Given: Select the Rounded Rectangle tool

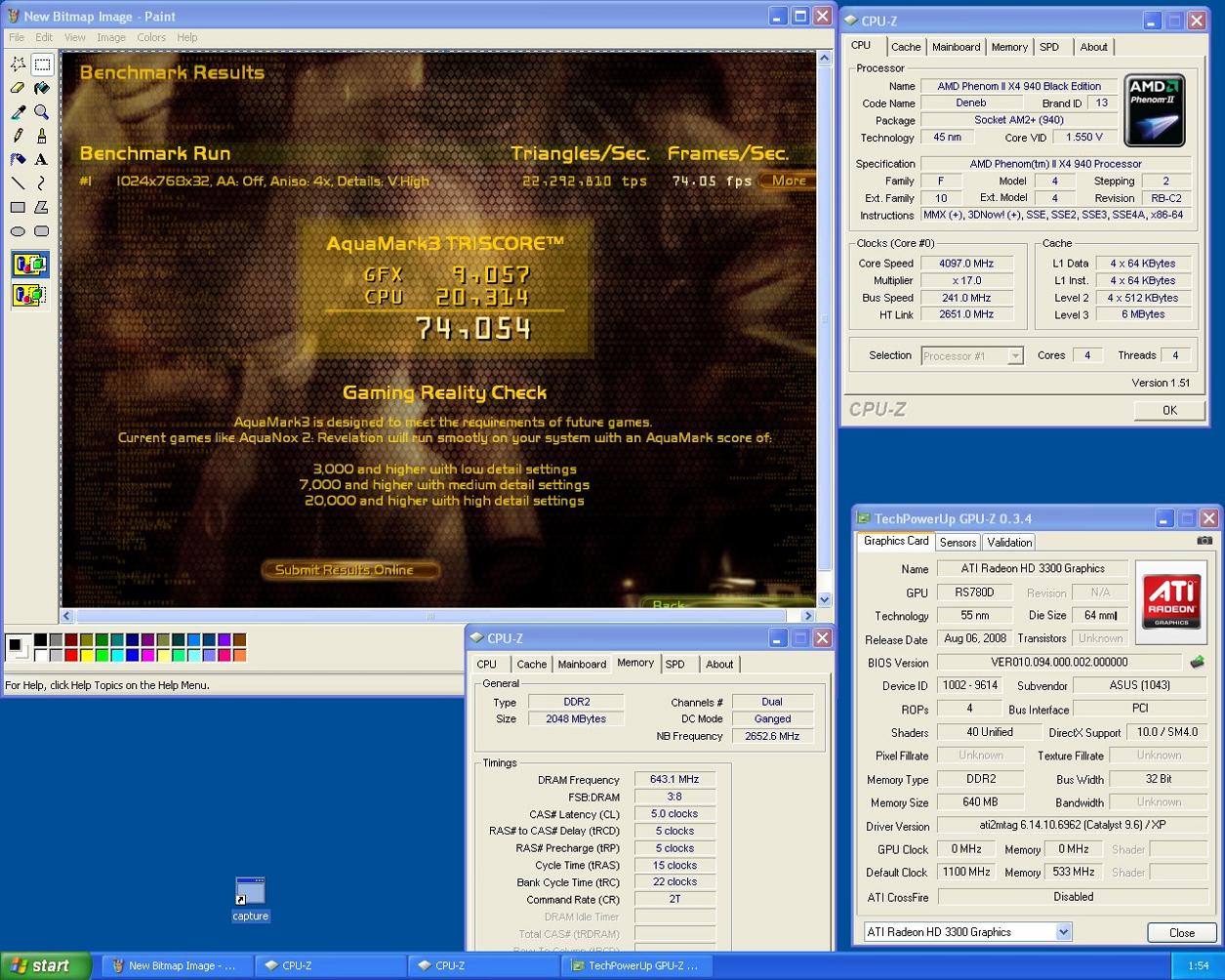Looking at the screenshot, I should click(x=42, y=231).
